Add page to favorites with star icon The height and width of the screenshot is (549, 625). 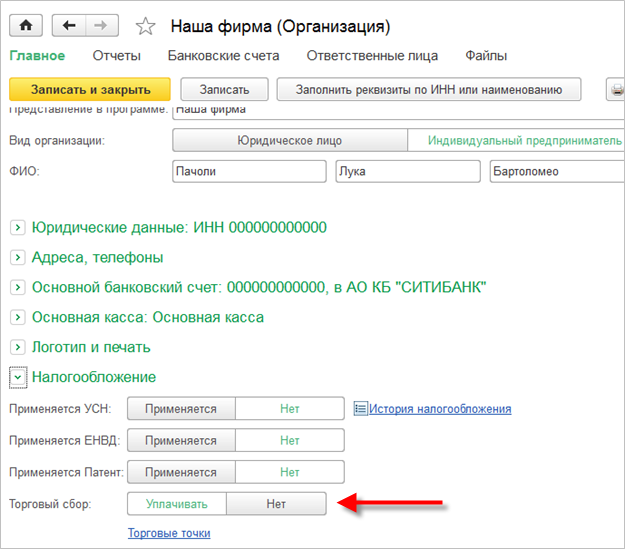145,26
